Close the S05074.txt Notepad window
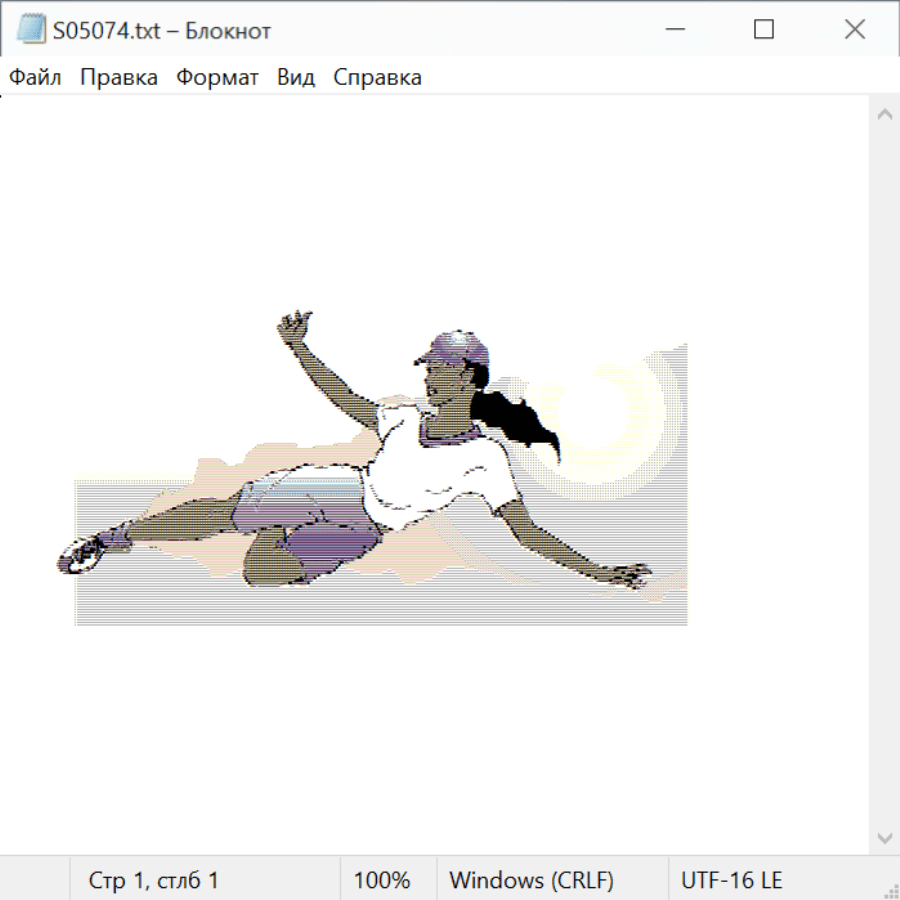This screenshot has height=900, width=900. [x=855, y=30]
